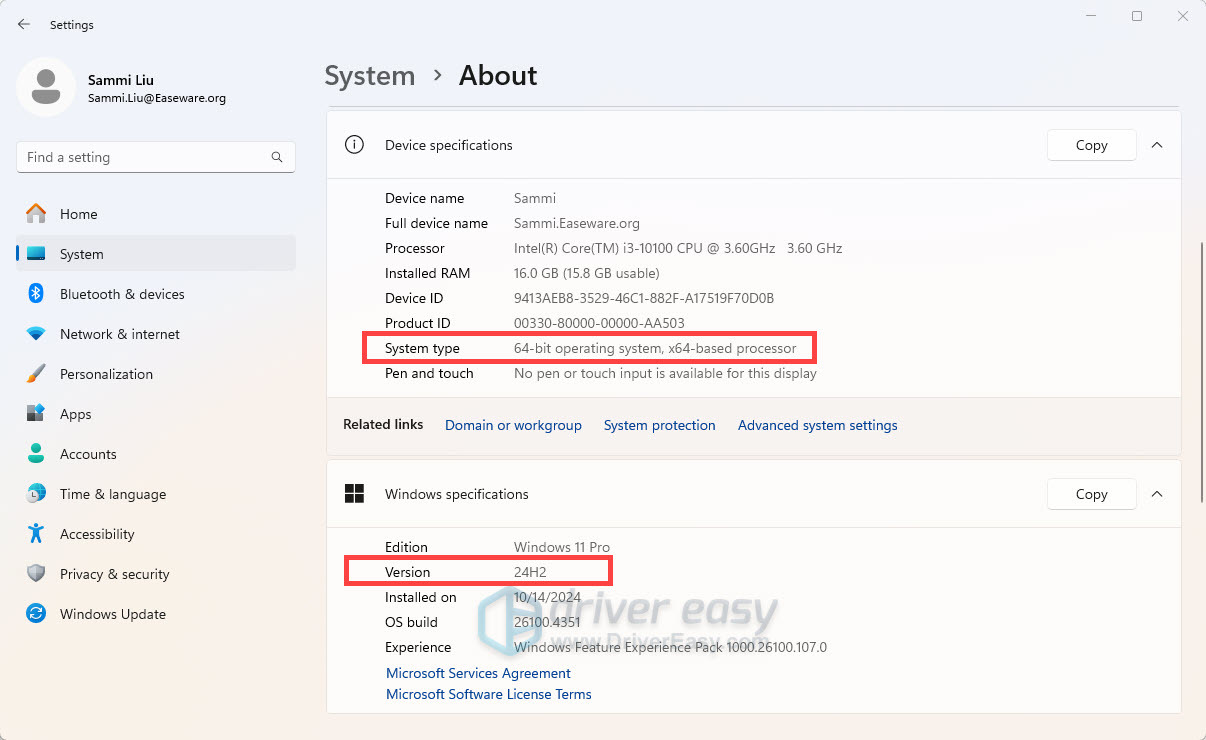Open Advanced system settings link
The width and height of the screenshot is (1206, 740).
point(818,425)
